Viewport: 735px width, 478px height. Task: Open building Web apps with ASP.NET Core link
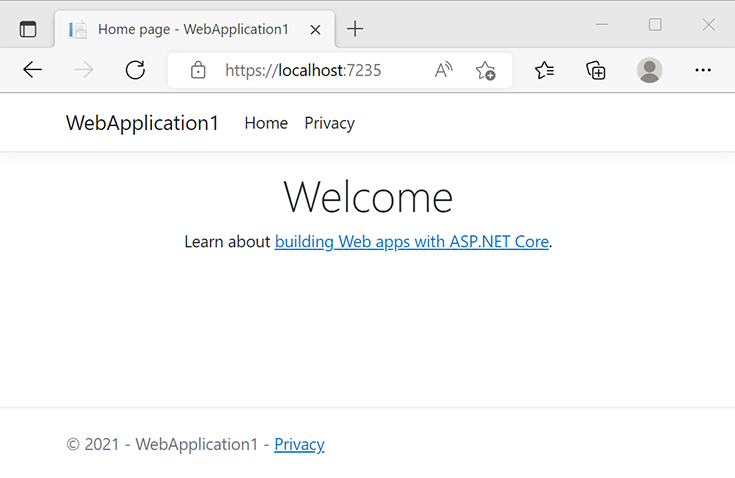(x=412, y=242)
